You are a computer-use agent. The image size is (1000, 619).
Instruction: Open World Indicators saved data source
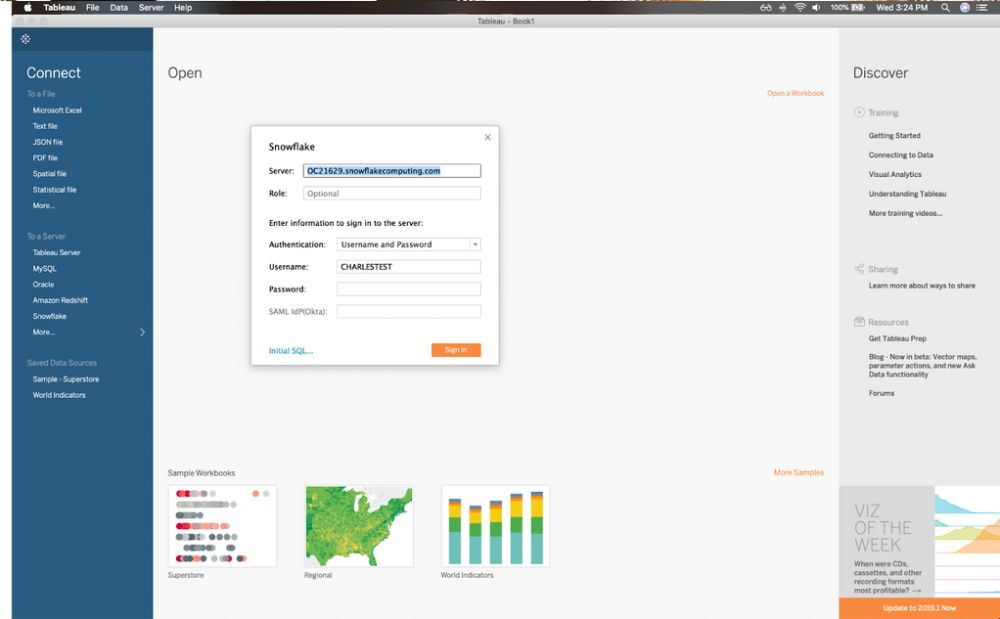(59, 395)
